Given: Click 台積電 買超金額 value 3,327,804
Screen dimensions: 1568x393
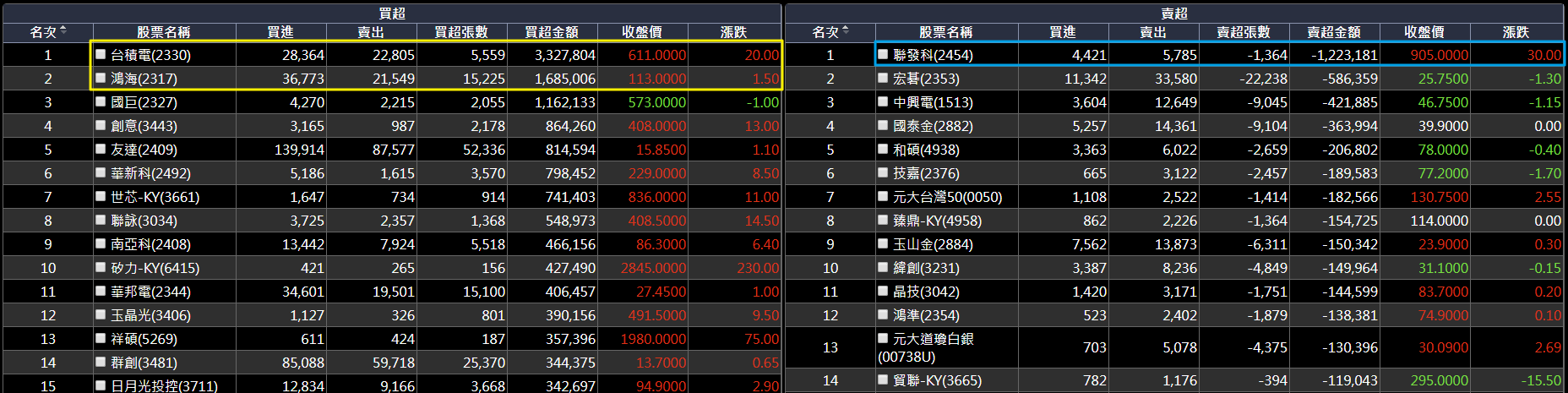Looking at the screenshot, I should pyautogui.click(x=564, y=55).
